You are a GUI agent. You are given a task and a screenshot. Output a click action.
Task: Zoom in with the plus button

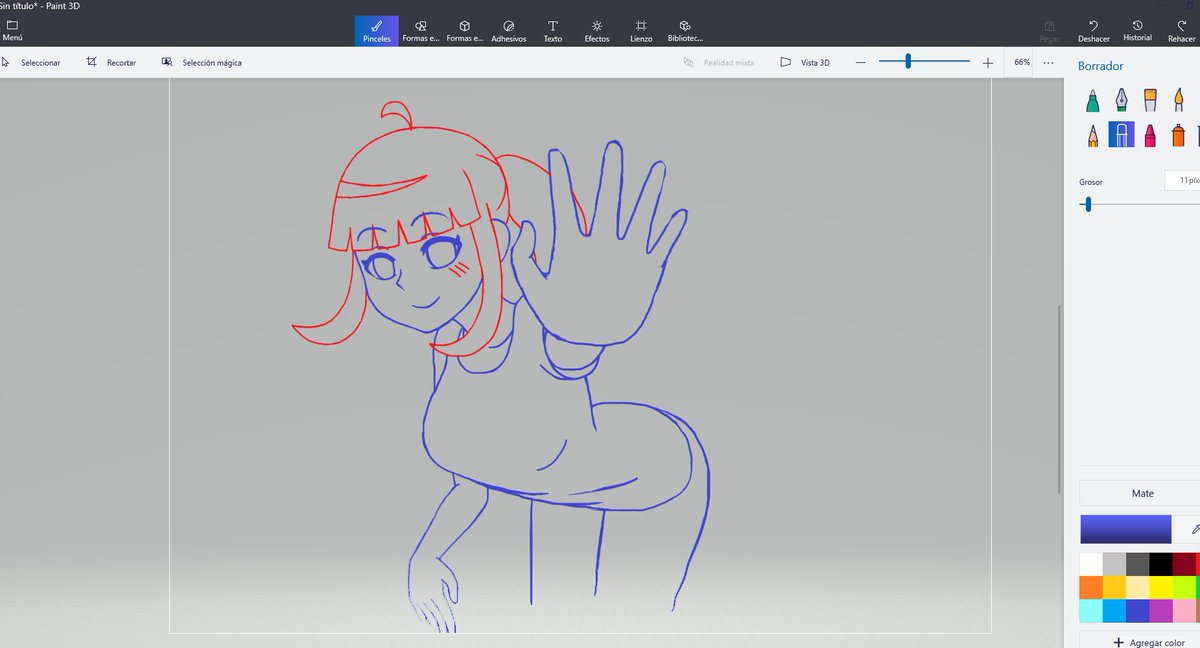[x=988, y=62]
